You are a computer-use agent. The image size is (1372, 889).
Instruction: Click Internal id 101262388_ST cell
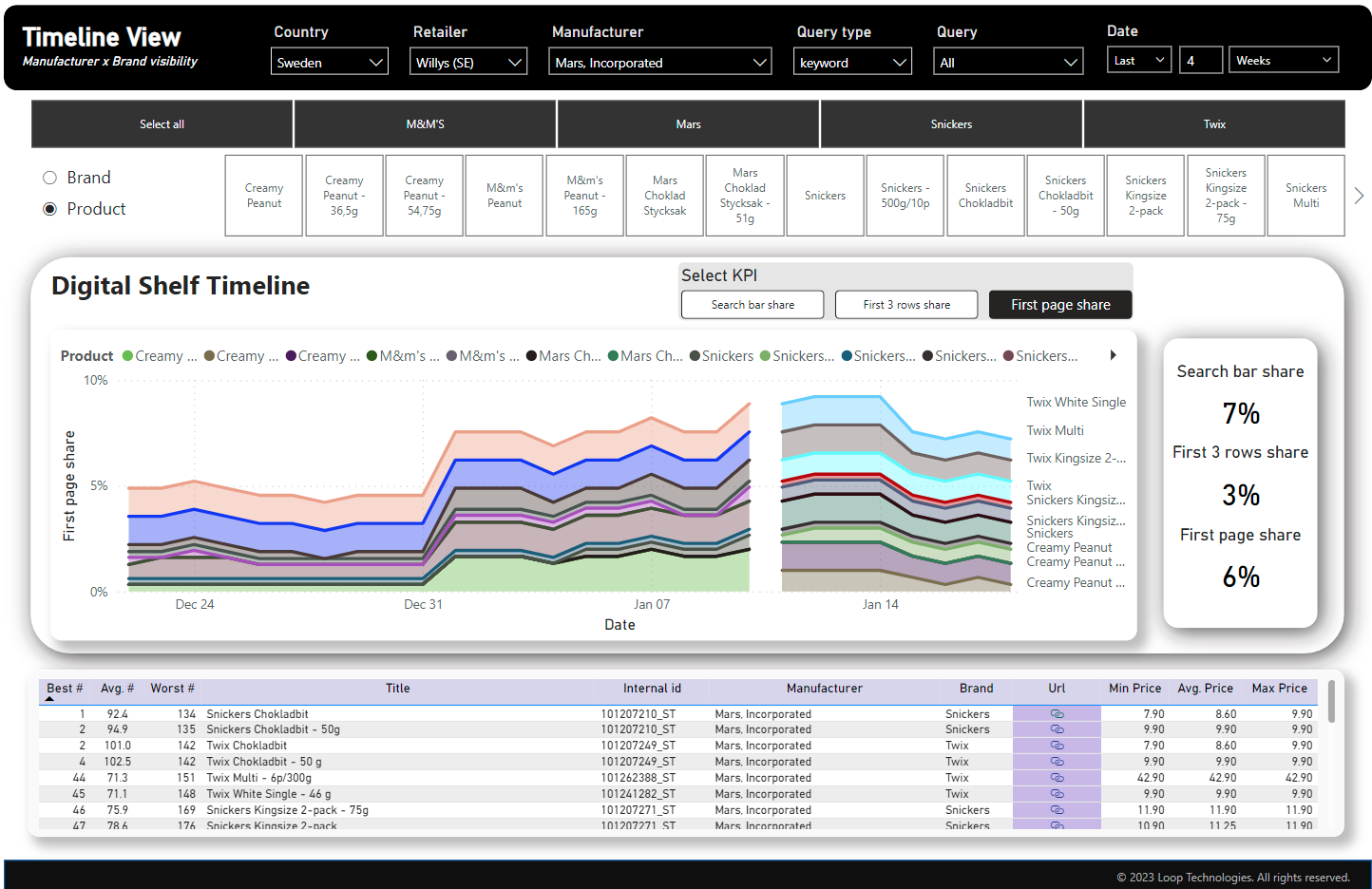(638, 778)
